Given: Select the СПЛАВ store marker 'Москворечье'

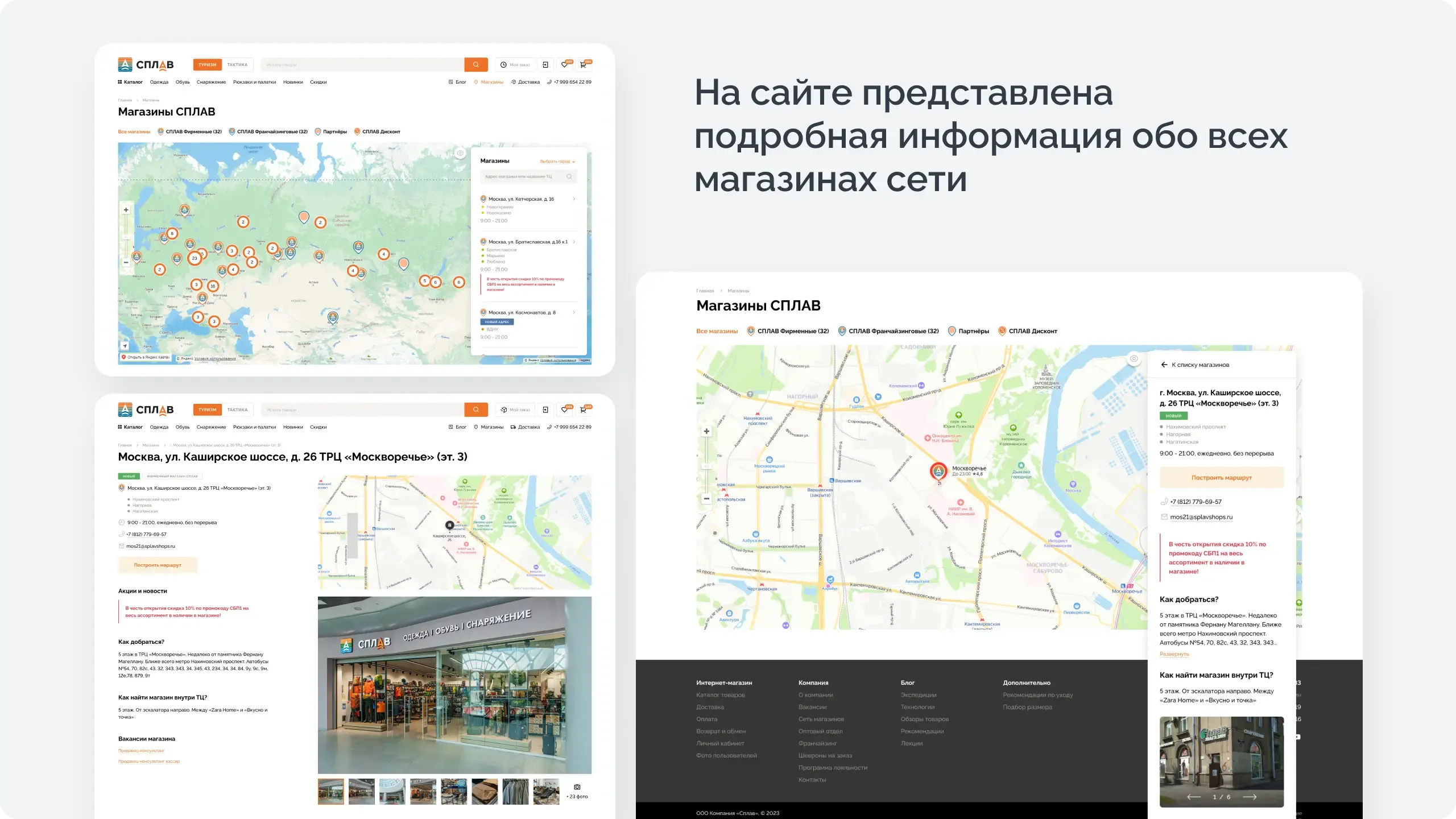Looking at the screenshot, I should (x=938, y=471).
